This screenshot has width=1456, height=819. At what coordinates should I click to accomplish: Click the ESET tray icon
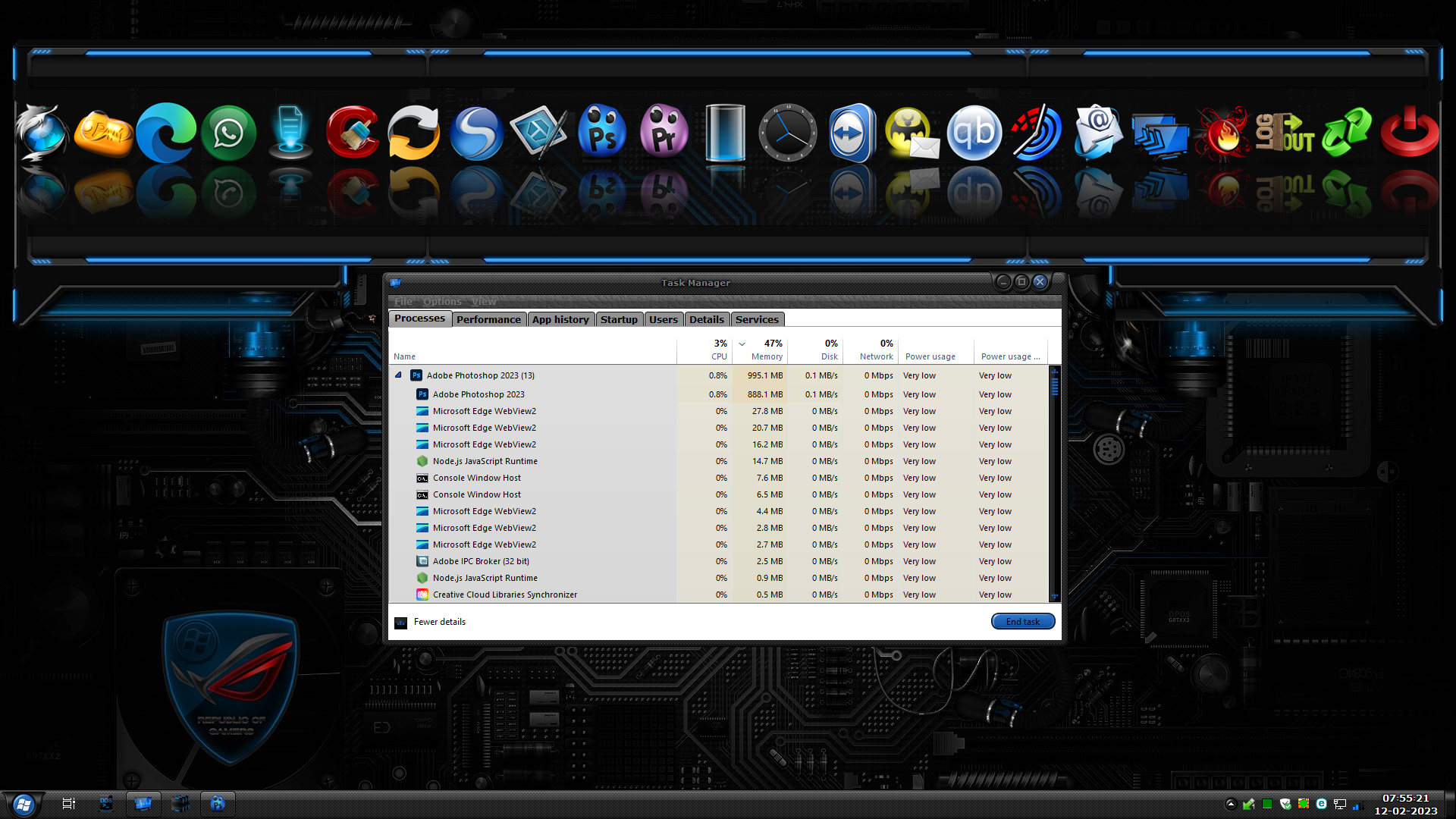1321,804
